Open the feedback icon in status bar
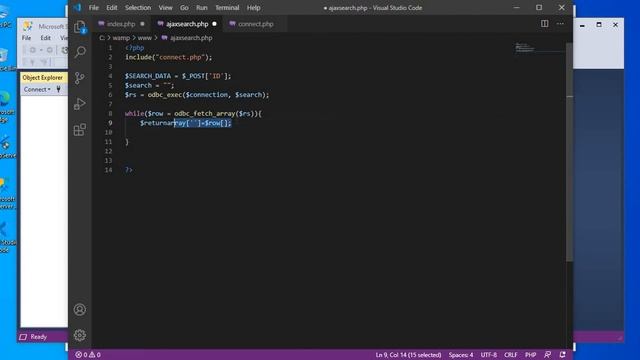640x360 pixels. (548, 355)
